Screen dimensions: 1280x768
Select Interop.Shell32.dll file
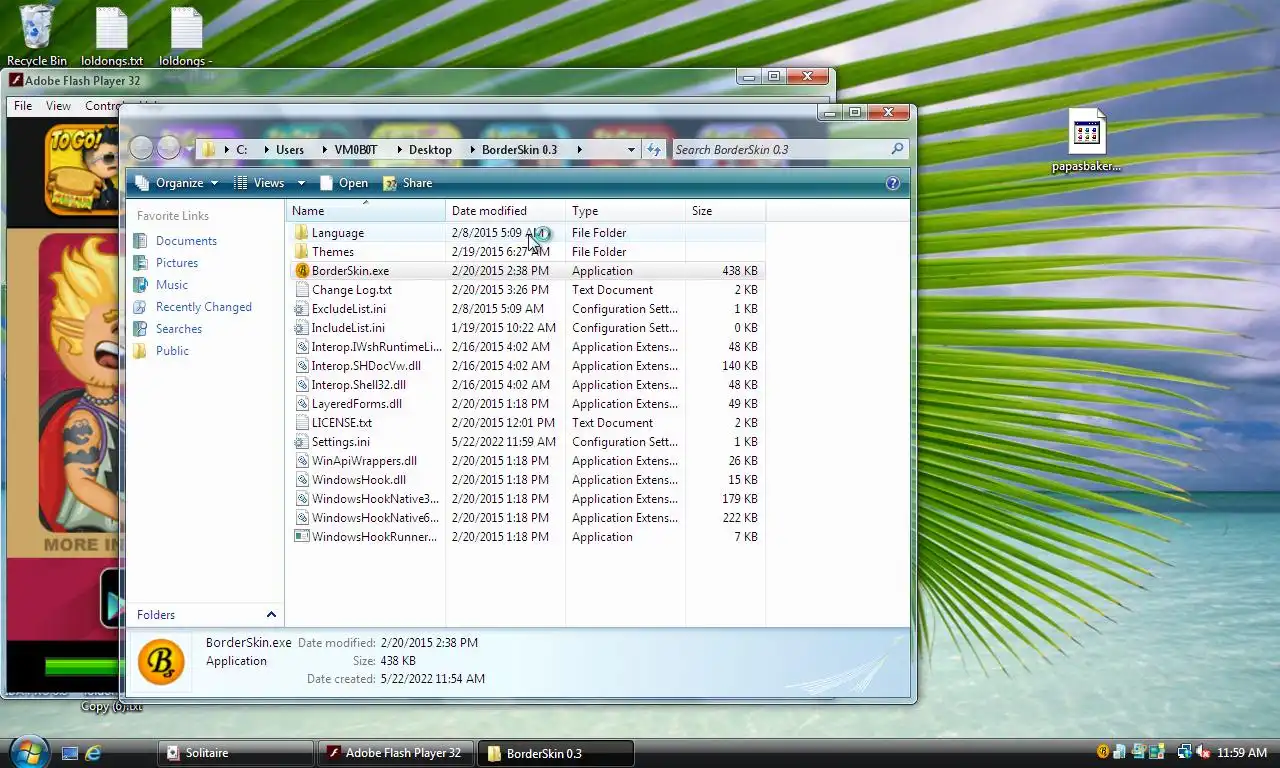point(358,385)
